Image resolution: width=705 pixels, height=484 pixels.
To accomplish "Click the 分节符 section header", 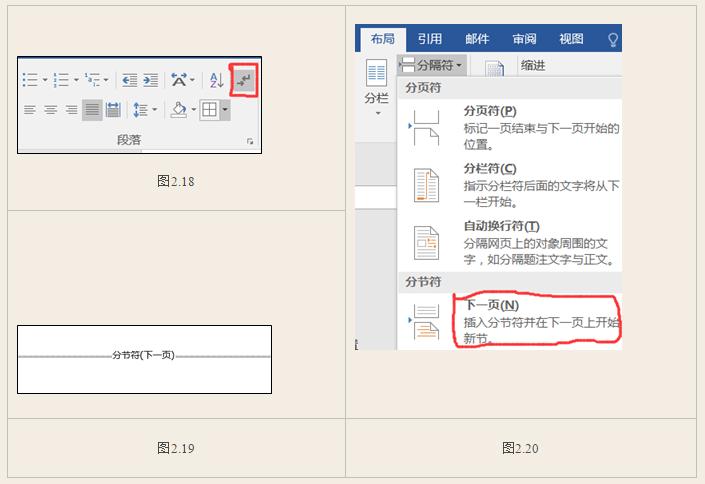I will coord(423,282).
